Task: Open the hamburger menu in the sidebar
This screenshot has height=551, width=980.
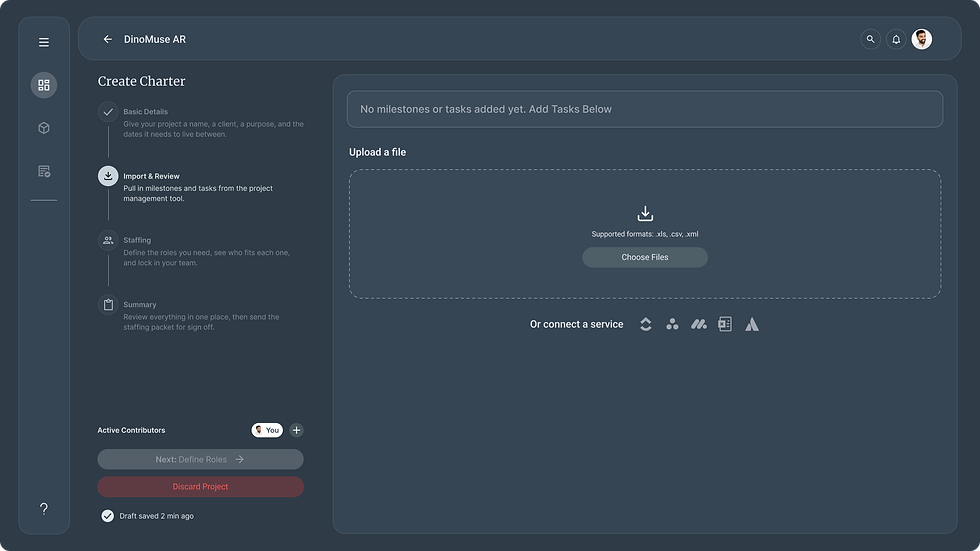Action: coord(44,42)
